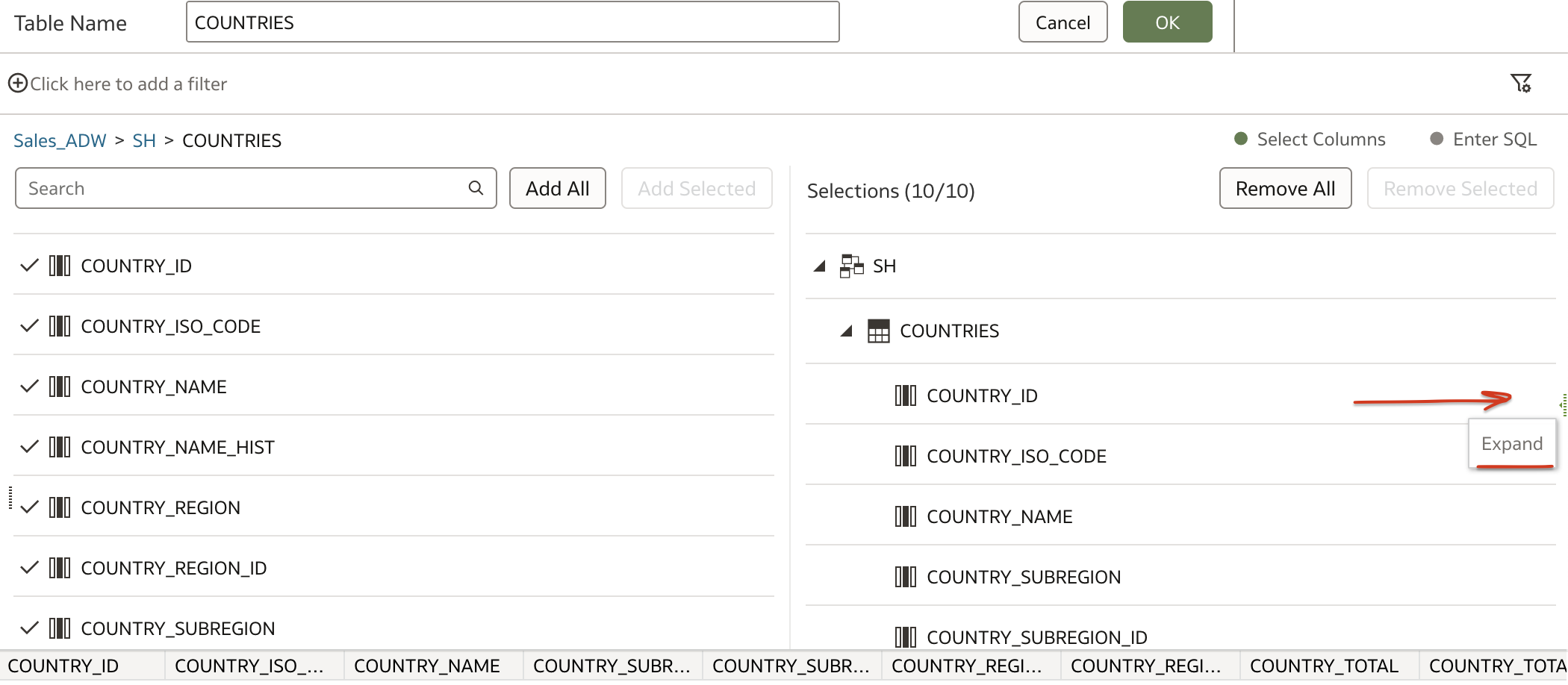The width and height of the screenshot is (1568, 685).
Task: Click the COUNTRIES table icon in Selections
Action: pyautogui.click(x=878, y=331)
